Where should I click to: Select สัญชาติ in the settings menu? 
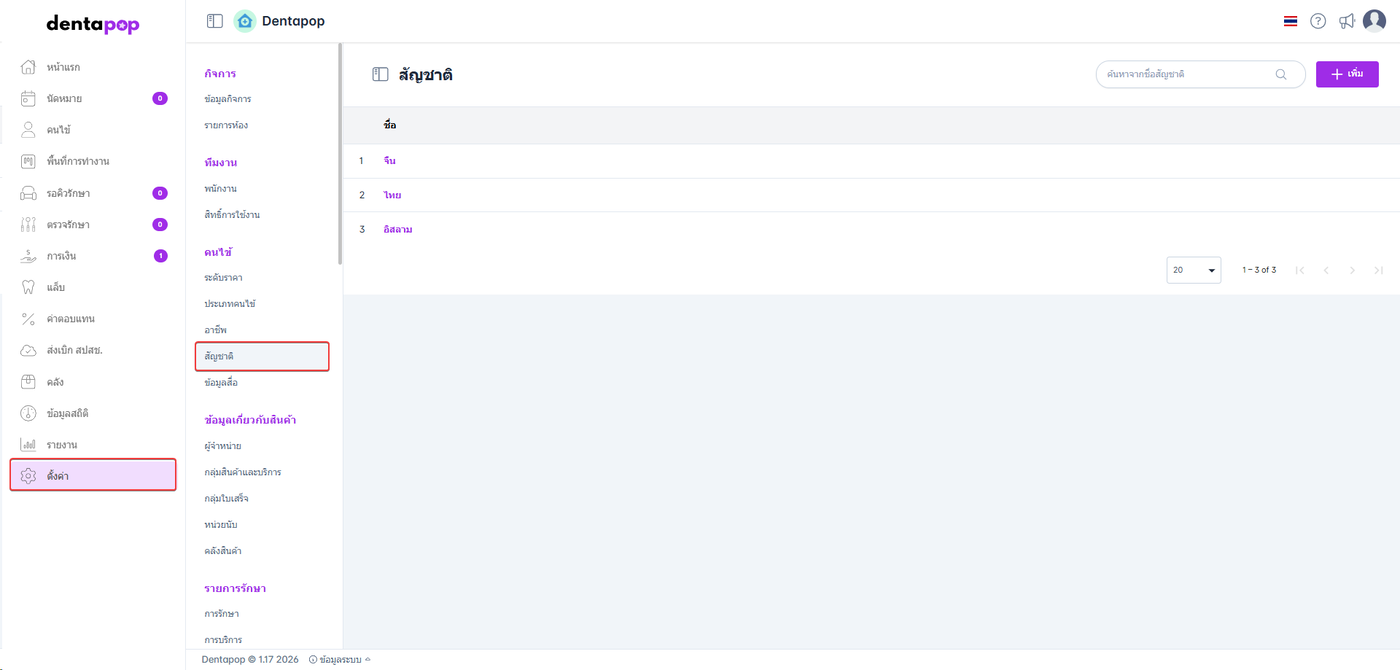(x=262, y=356)
